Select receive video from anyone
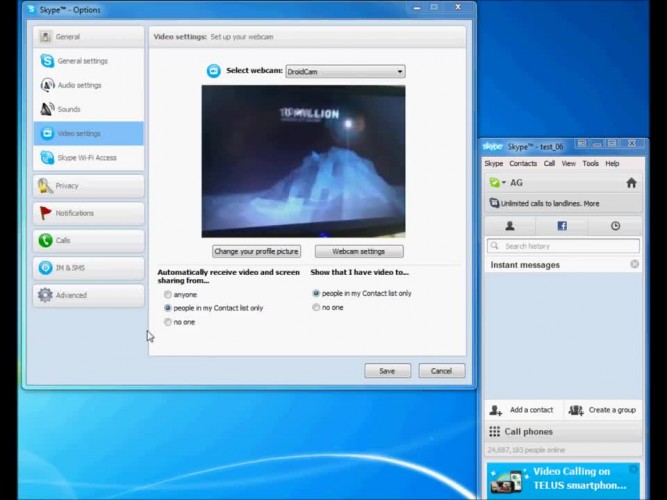 click(x=168, y=294)
